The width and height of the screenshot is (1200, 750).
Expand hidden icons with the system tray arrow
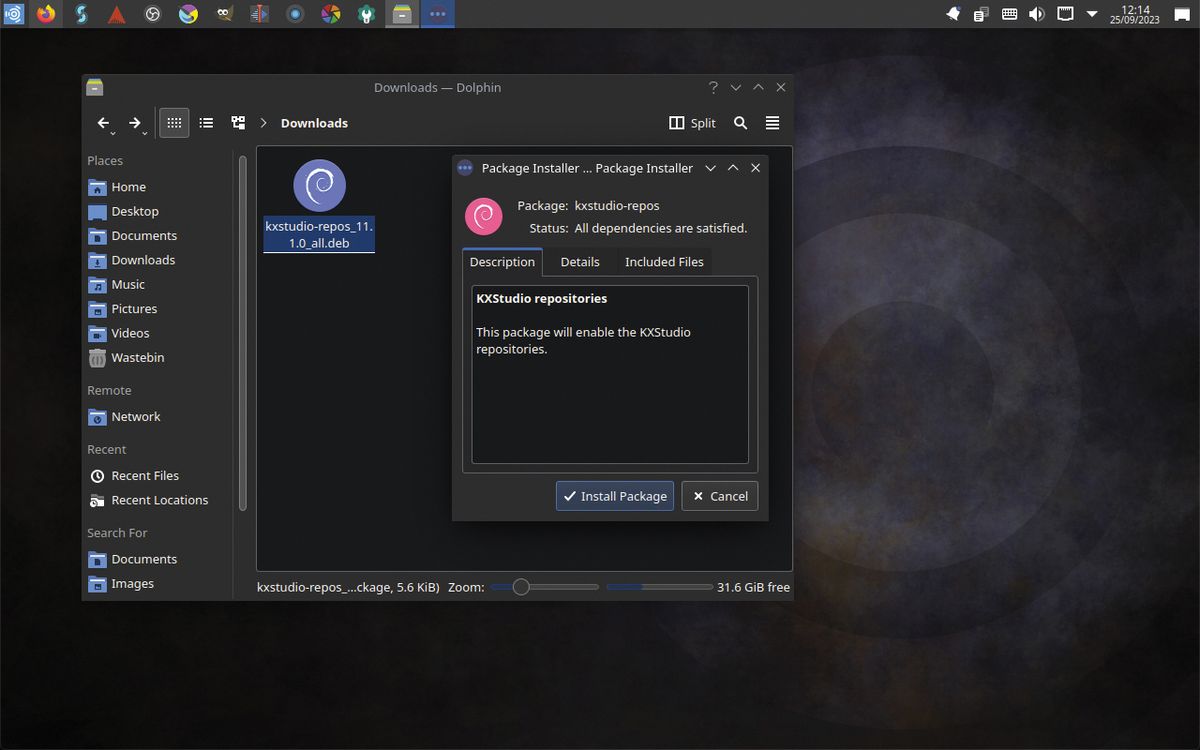point(1091,13)
